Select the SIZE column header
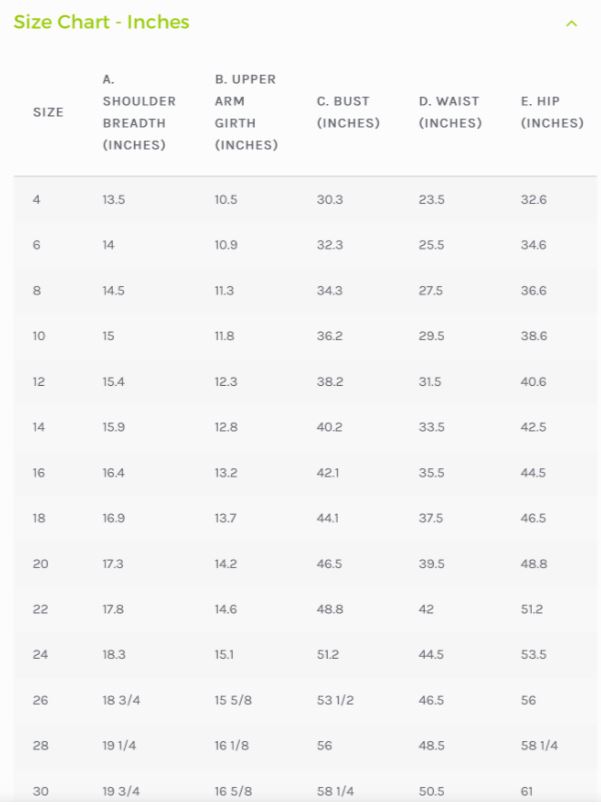This screenshot has width=601, height=805. click(48, 112)
